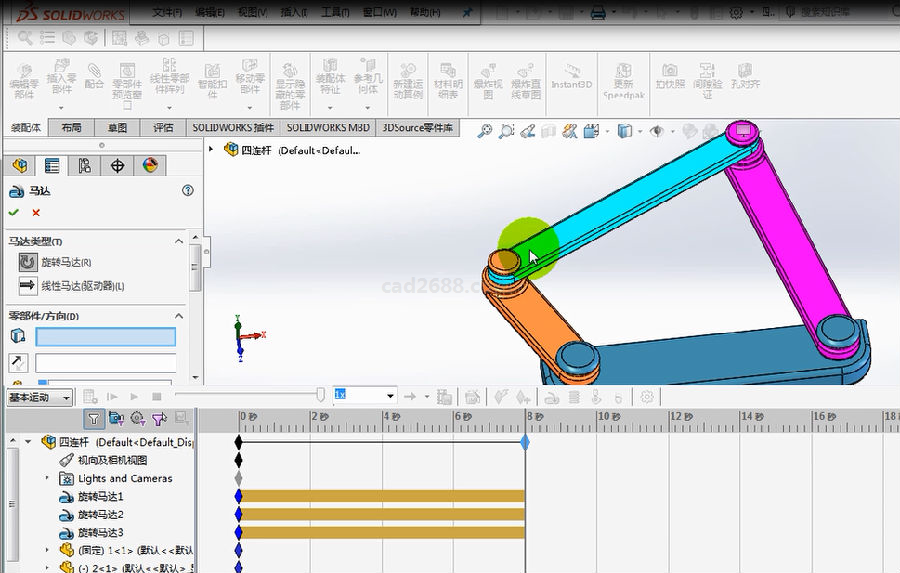Image resolution: width=900 pixels, height=573 pixels.
Task: Collapse the 马达类型 section chevron
Action: pyautogui.click(x=180, y=241)
